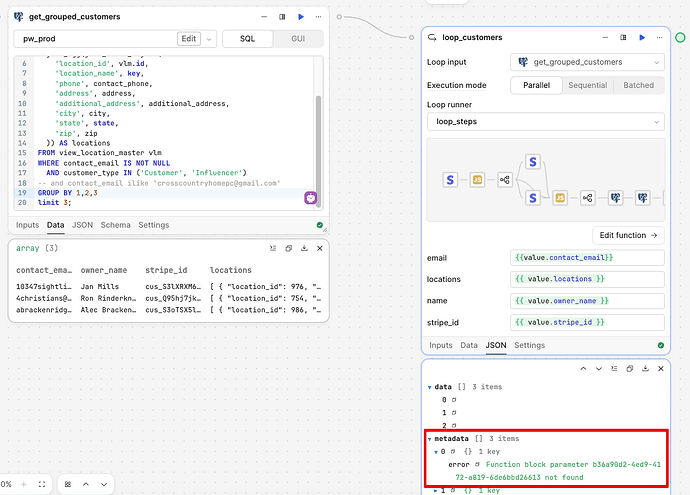Open Data tab of loop_customers block
Image resolution: width=690 pixels, height=495 pixels.
tap(469, 345)
